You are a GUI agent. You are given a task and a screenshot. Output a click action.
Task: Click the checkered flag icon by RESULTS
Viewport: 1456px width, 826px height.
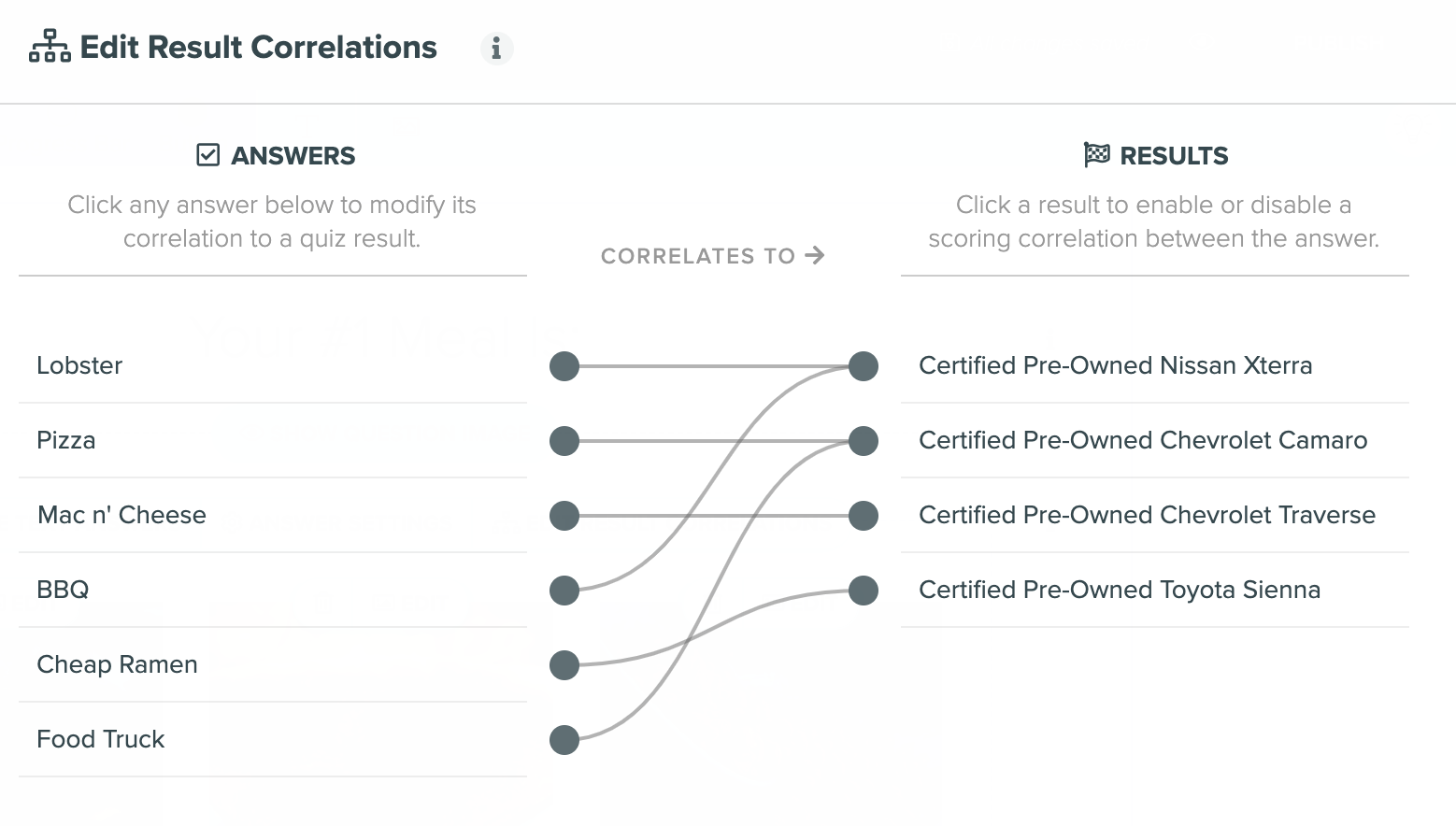[1096, 154]
